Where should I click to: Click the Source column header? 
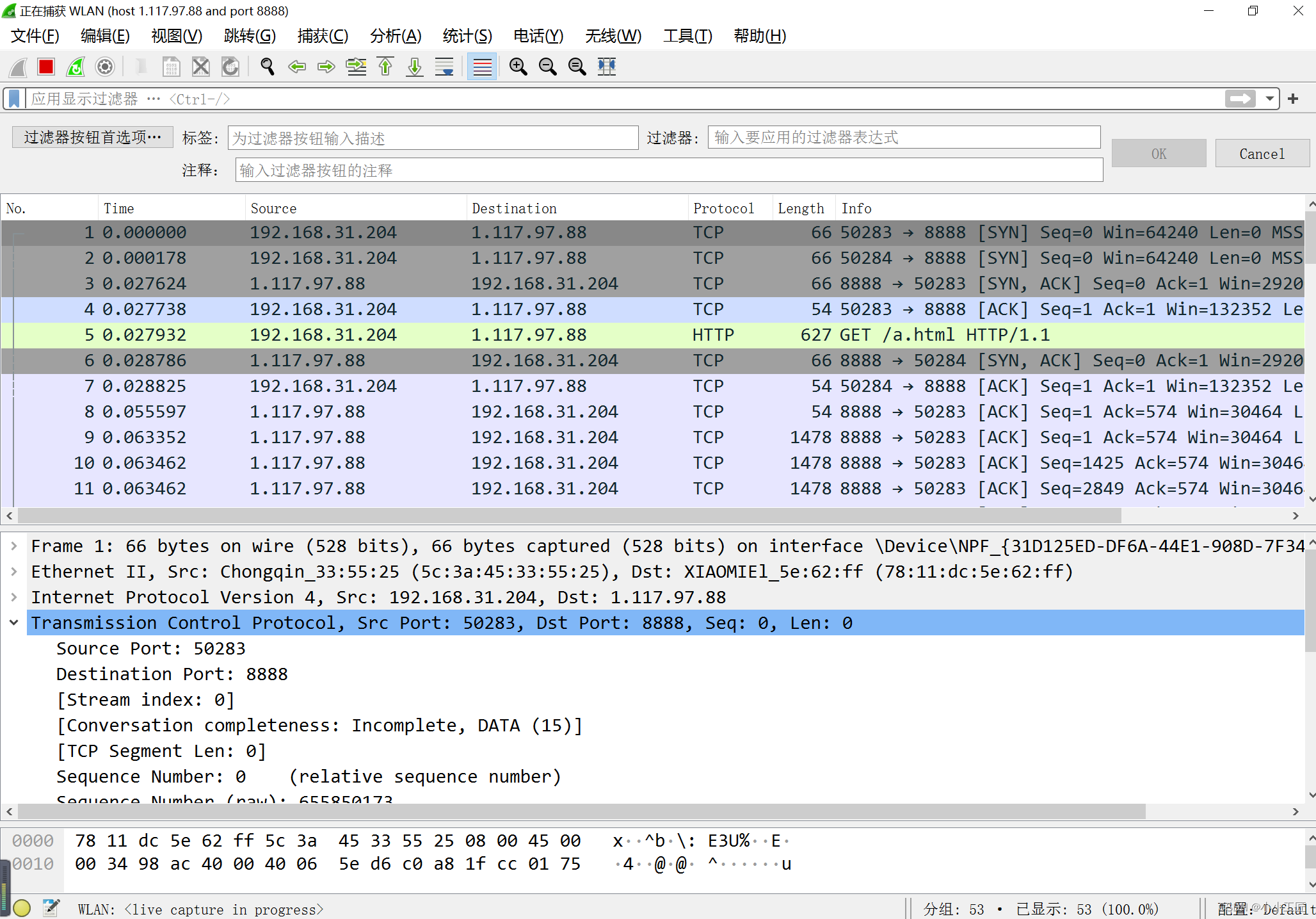click(x=356, y=208)
